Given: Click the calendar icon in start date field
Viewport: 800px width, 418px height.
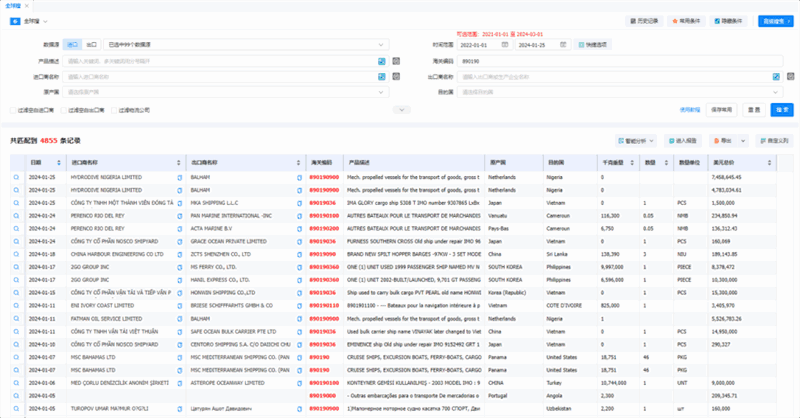Looking at the screenshot, I should pyautogui.click(x=505, y=45).
